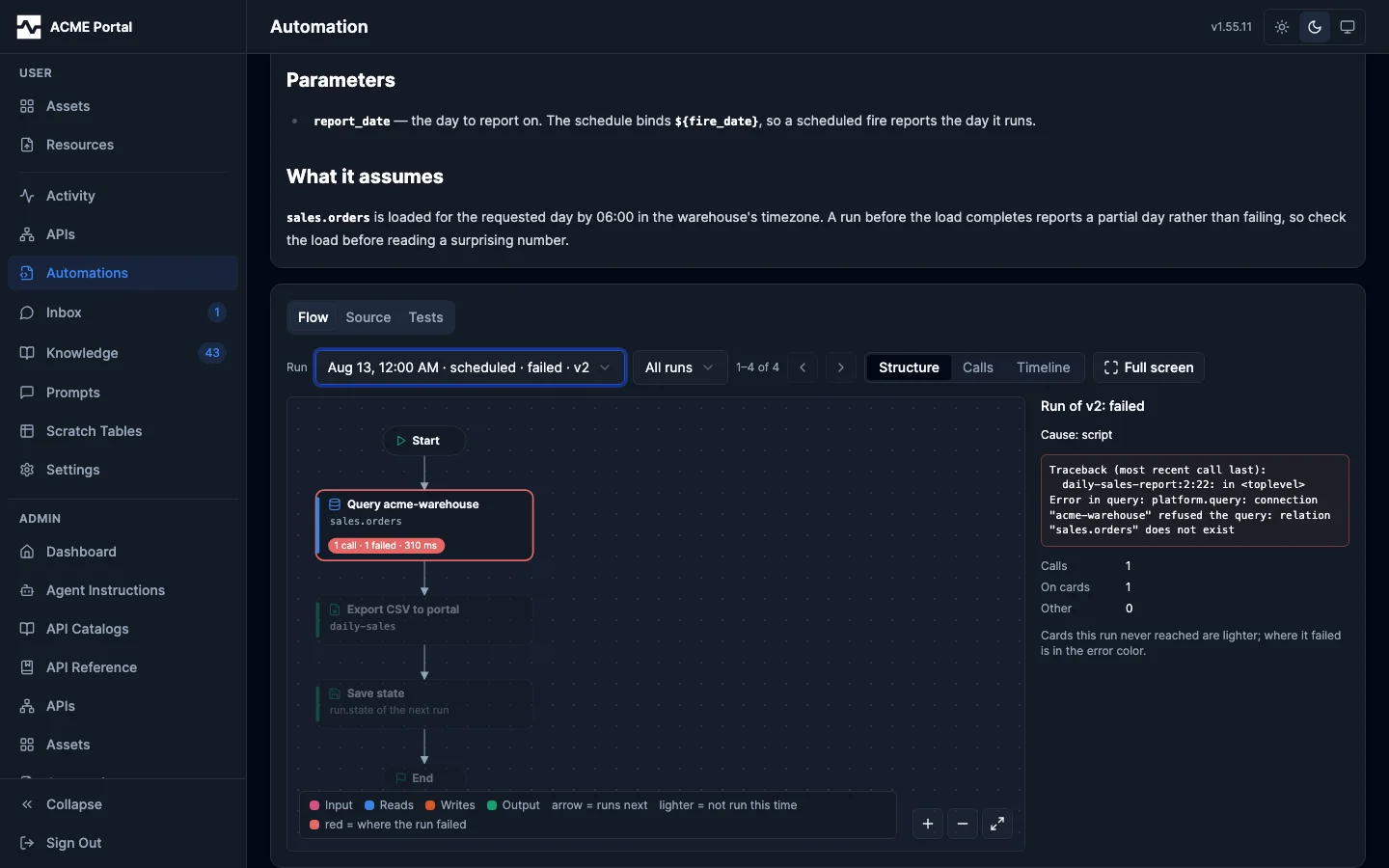
Task: Switch to Tests tab
Action: [425, 317]
